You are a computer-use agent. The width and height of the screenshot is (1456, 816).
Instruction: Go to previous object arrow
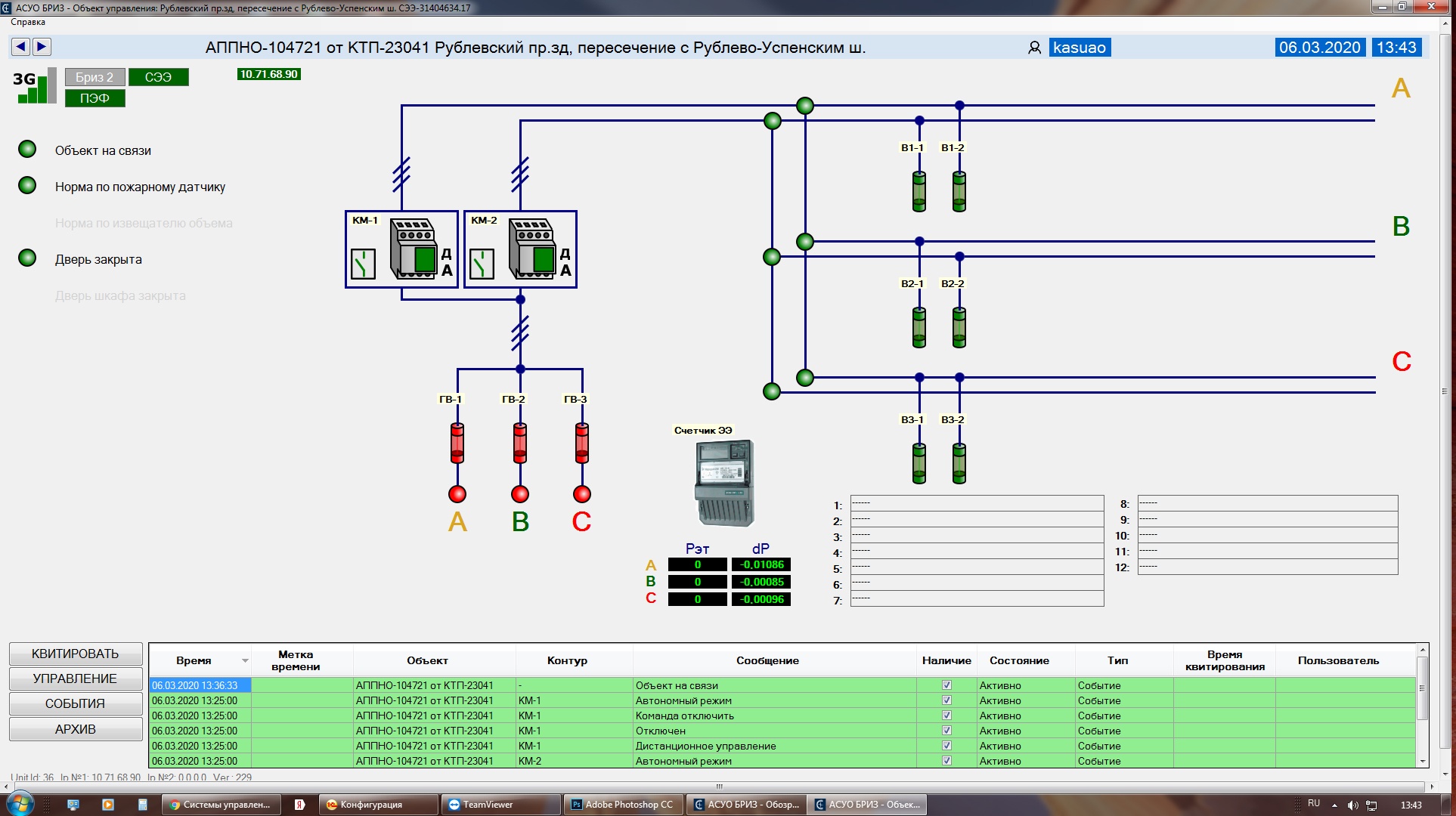coord(20,47)
